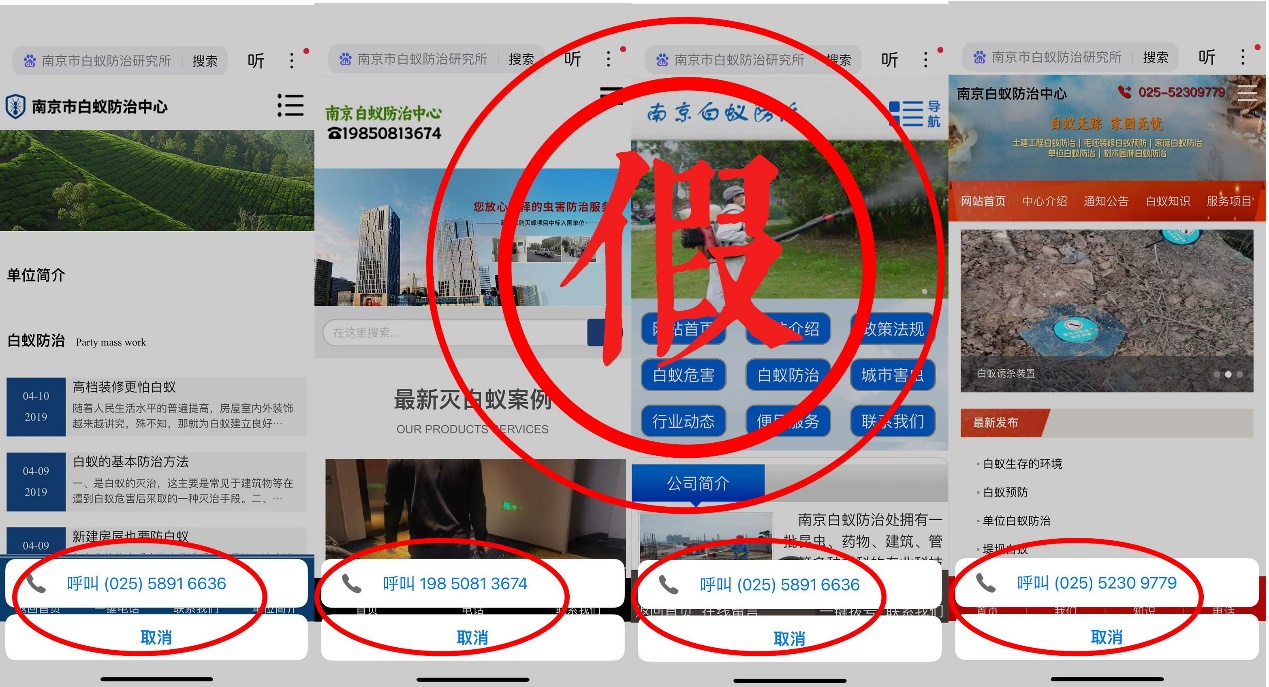Viewport: 1269px width, 687px height.
Task: Open the article 高档装修更怕白蚁
Action: coord(124,387)
